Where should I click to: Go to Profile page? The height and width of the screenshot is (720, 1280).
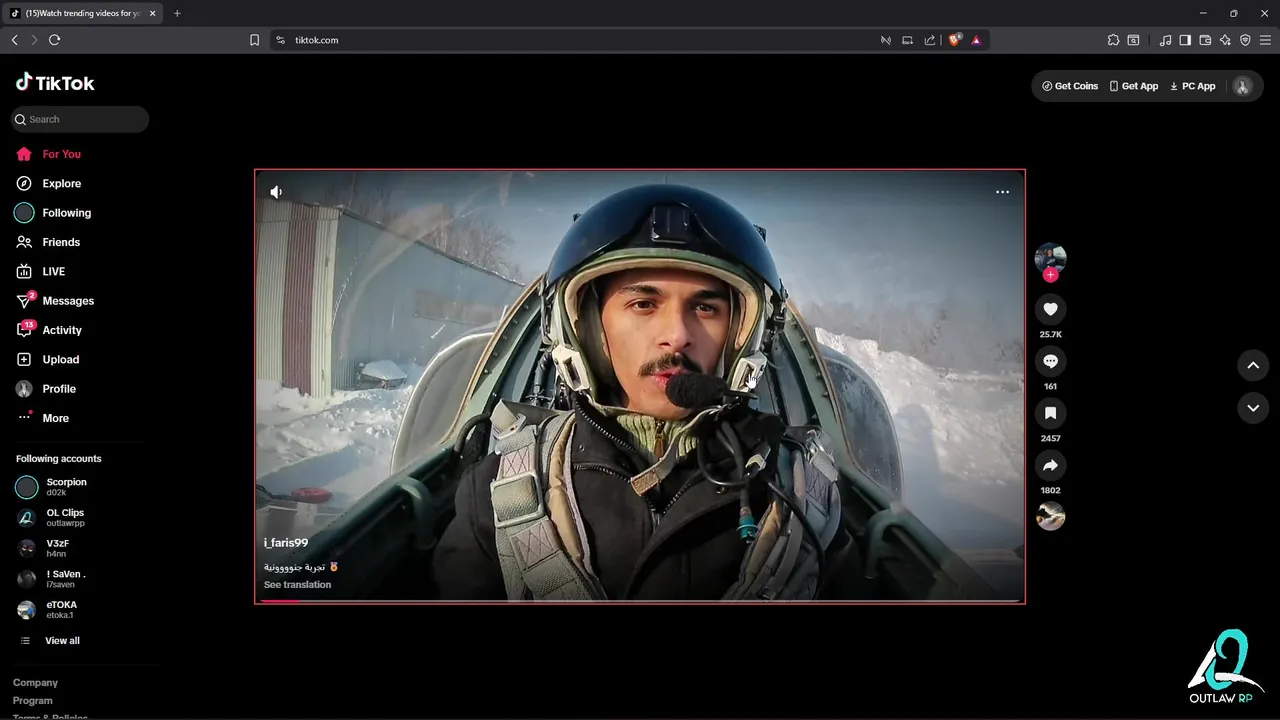click(x=46, y=389)
